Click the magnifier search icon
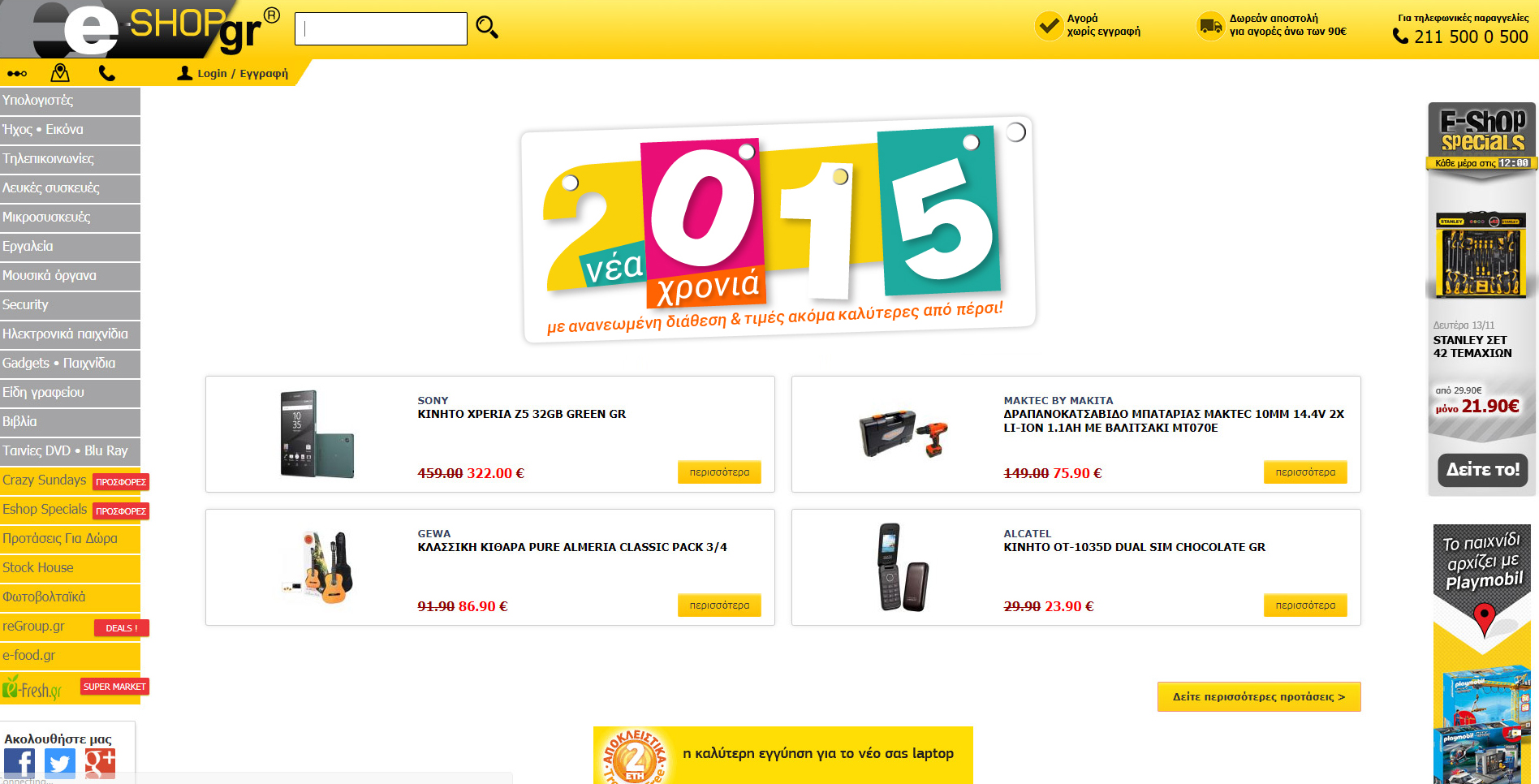This screenshot has height=784, width=1539. pos(487,28)
